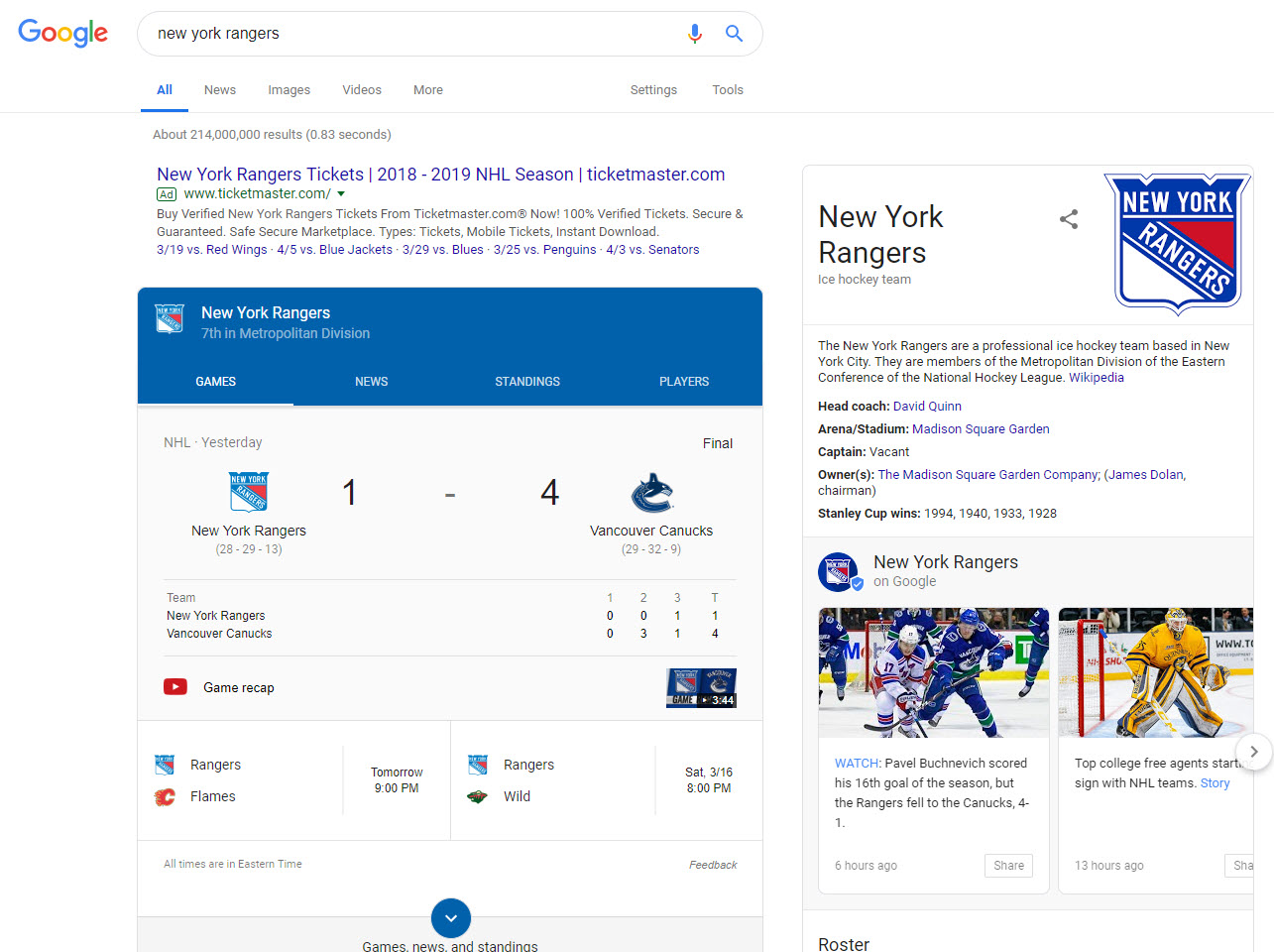Click the magnifying glass search button
1274x952 pixels.
click(734, 34)
